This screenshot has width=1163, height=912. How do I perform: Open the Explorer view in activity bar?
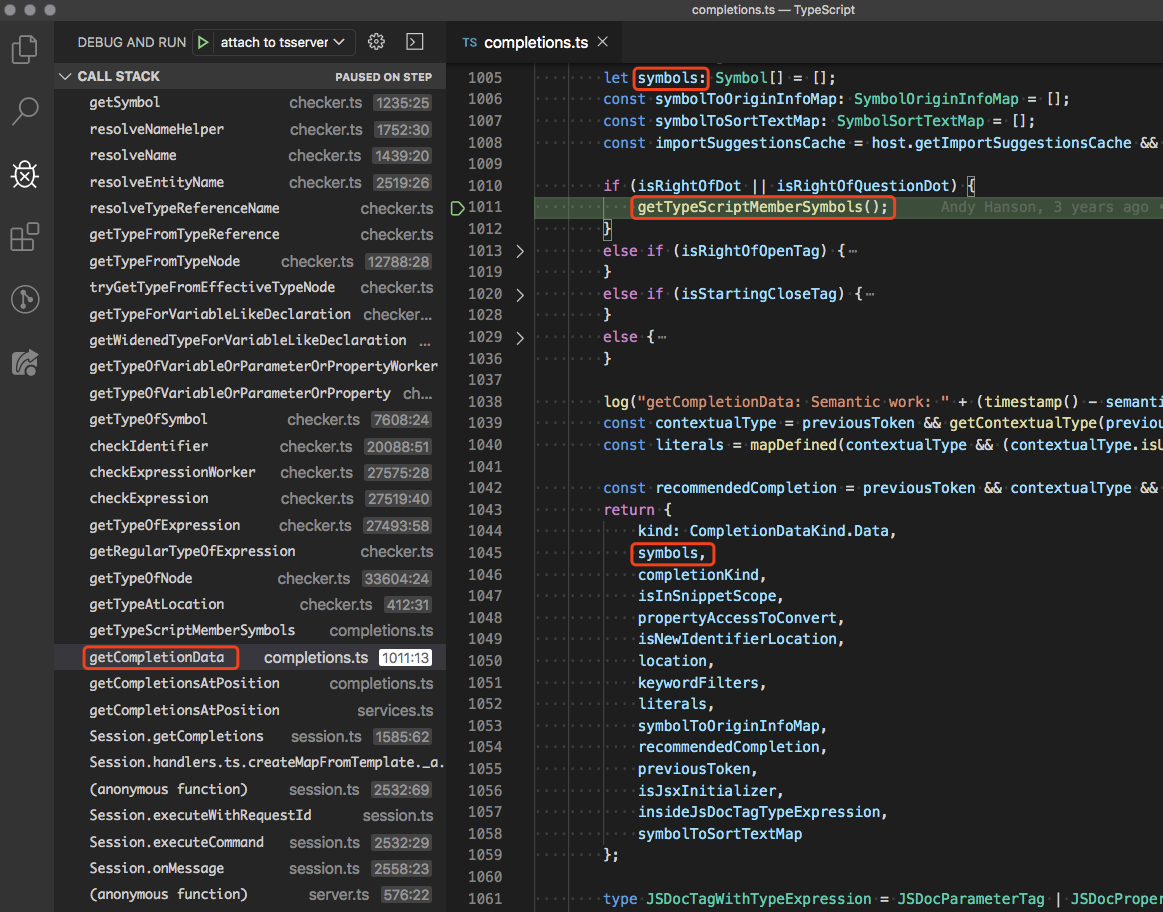coord(25,49)
